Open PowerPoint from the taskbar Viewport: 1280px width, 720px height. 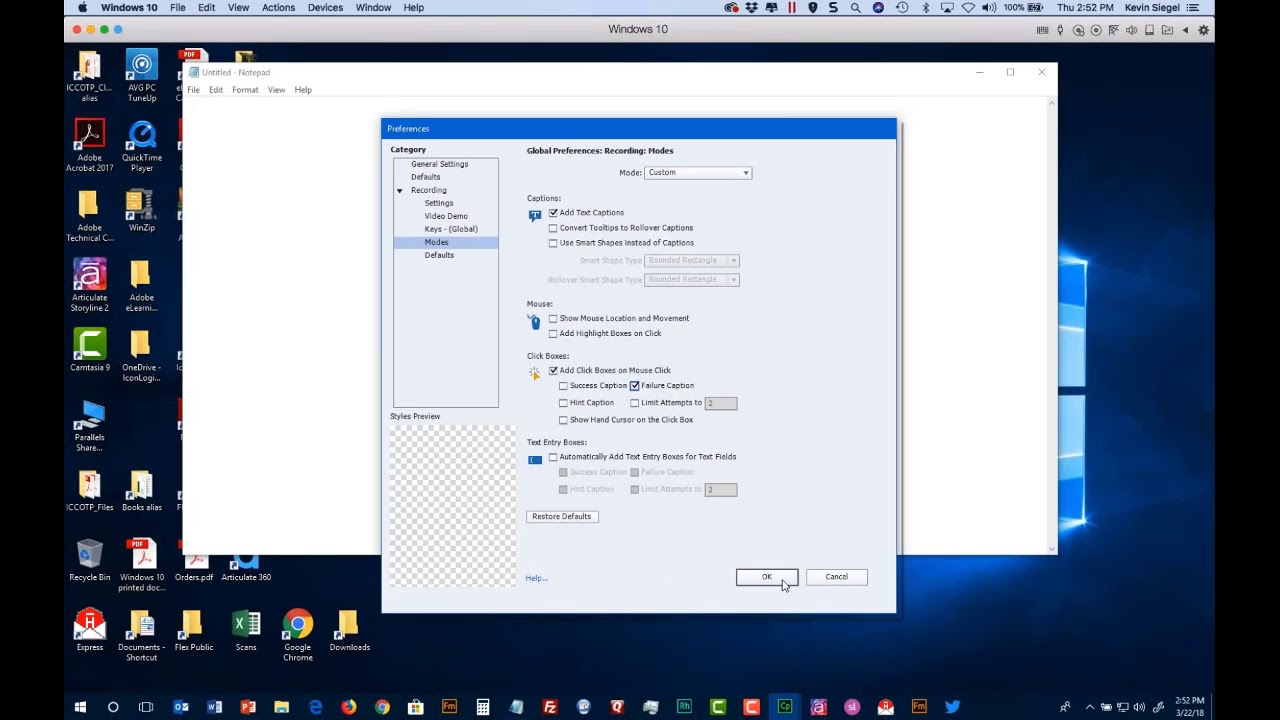[248, 707]
